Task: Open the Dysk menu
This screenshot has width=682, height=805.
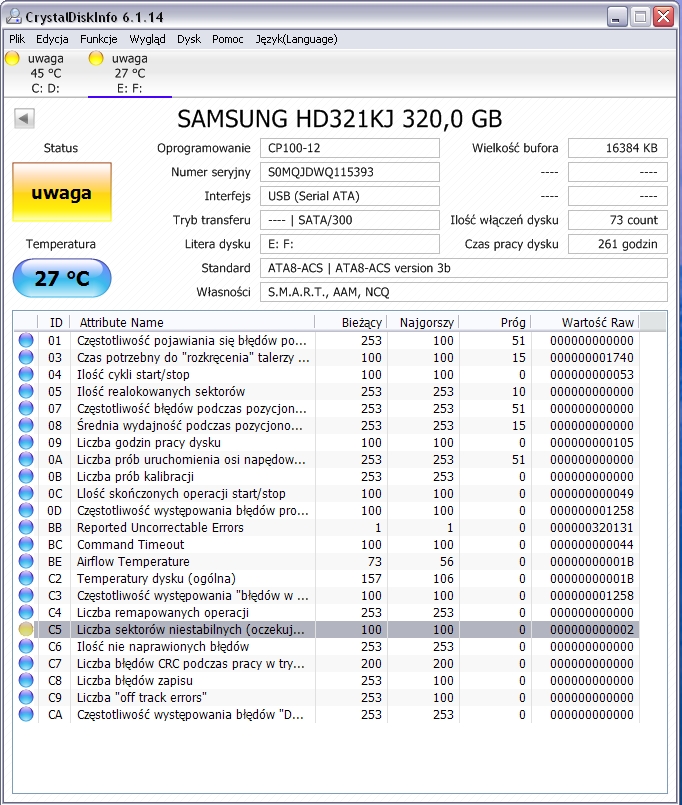Action: point(189,39)
